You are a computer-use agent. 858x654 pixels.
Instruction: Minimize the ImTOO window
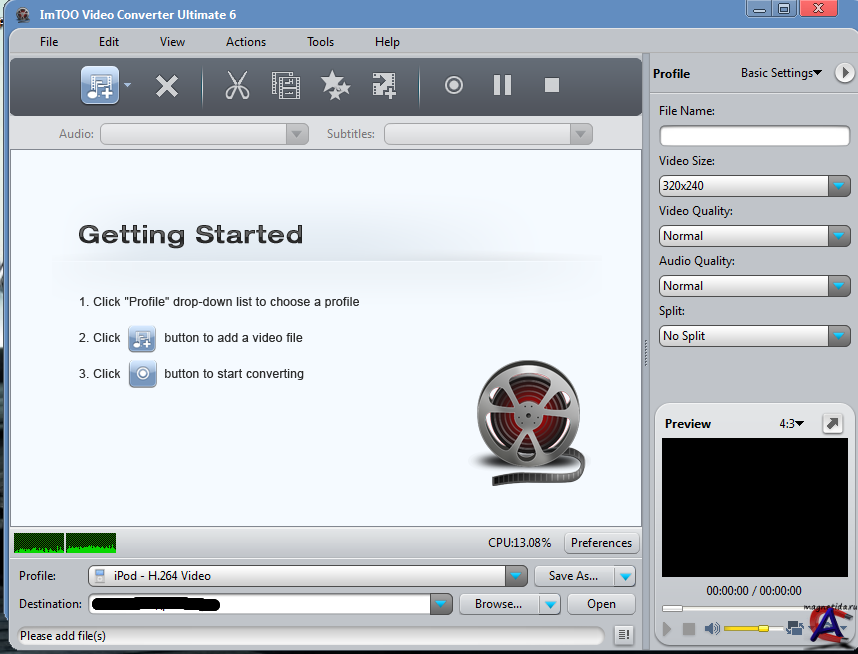[759, 8]
